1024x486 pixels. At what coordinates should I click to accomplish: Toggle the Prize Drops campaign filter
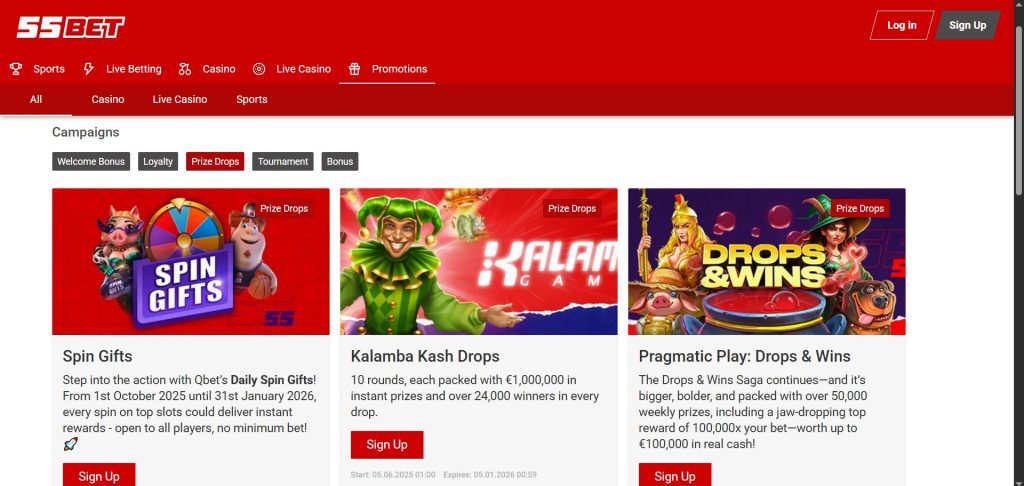pos(215,161)
